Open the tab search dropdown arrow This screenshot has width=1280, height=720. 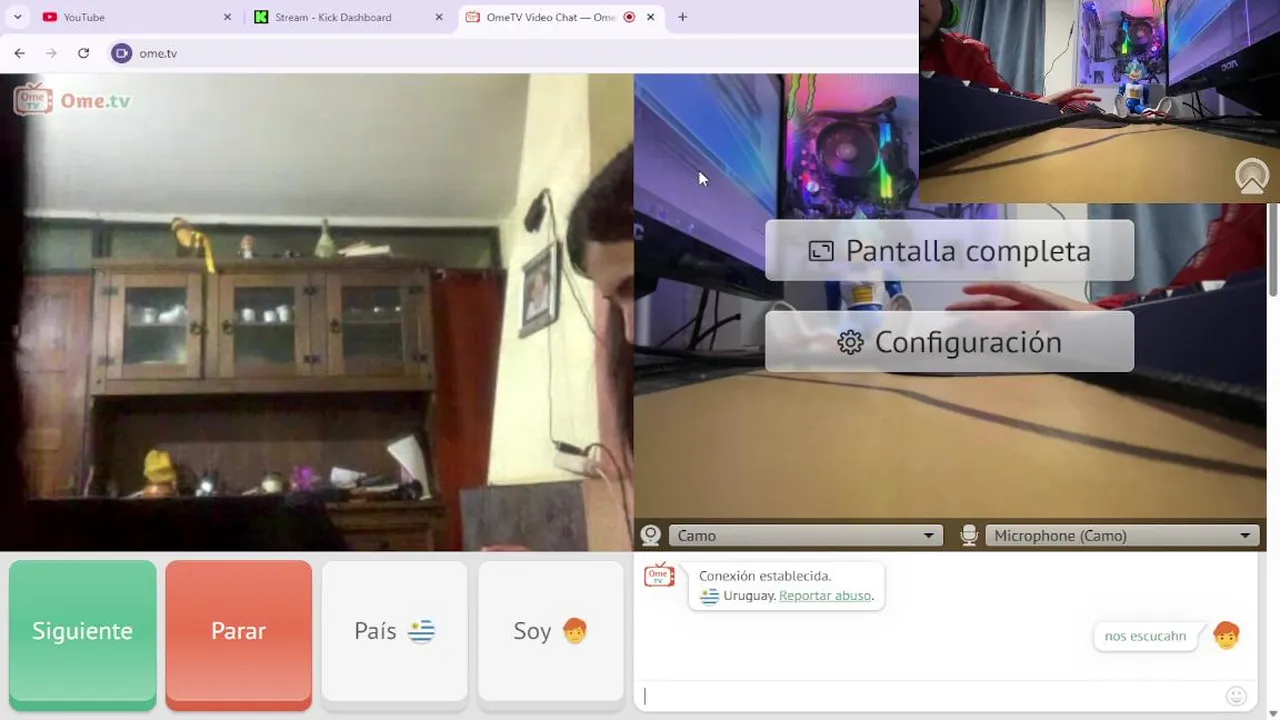pos(17,17)
